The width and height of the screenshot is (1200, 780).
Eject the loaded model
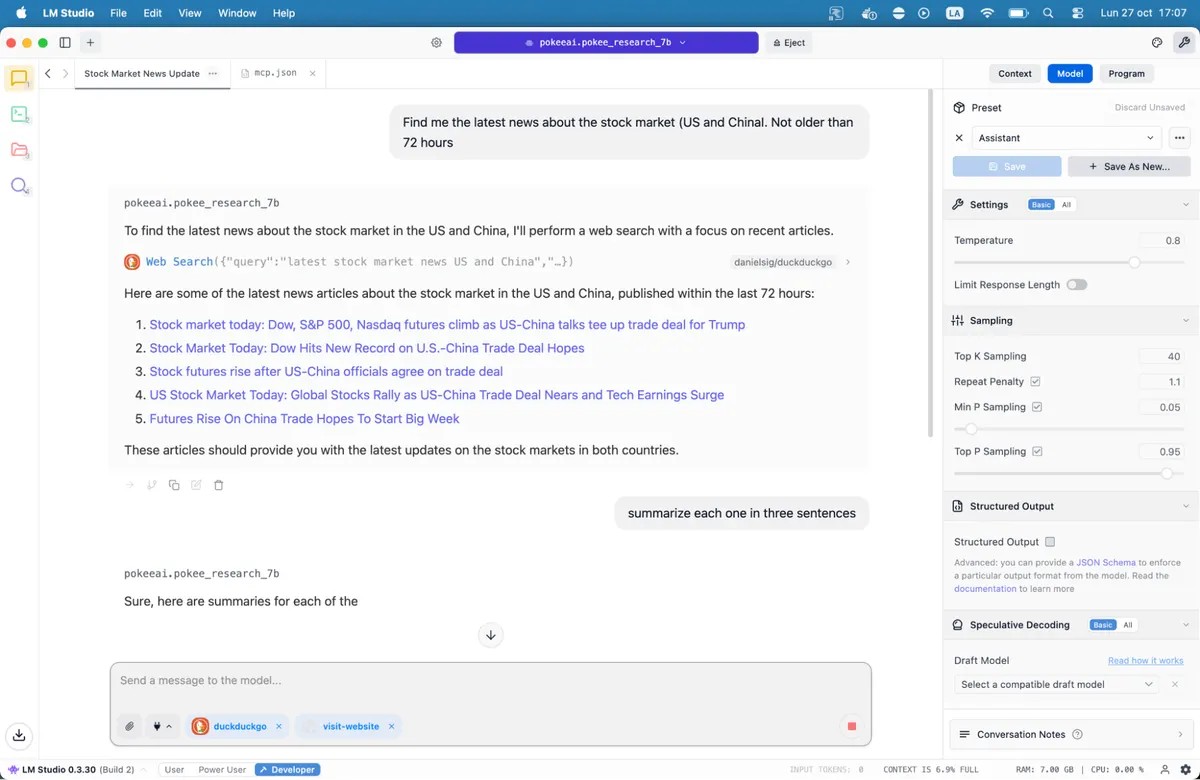[x=789, y=43]
